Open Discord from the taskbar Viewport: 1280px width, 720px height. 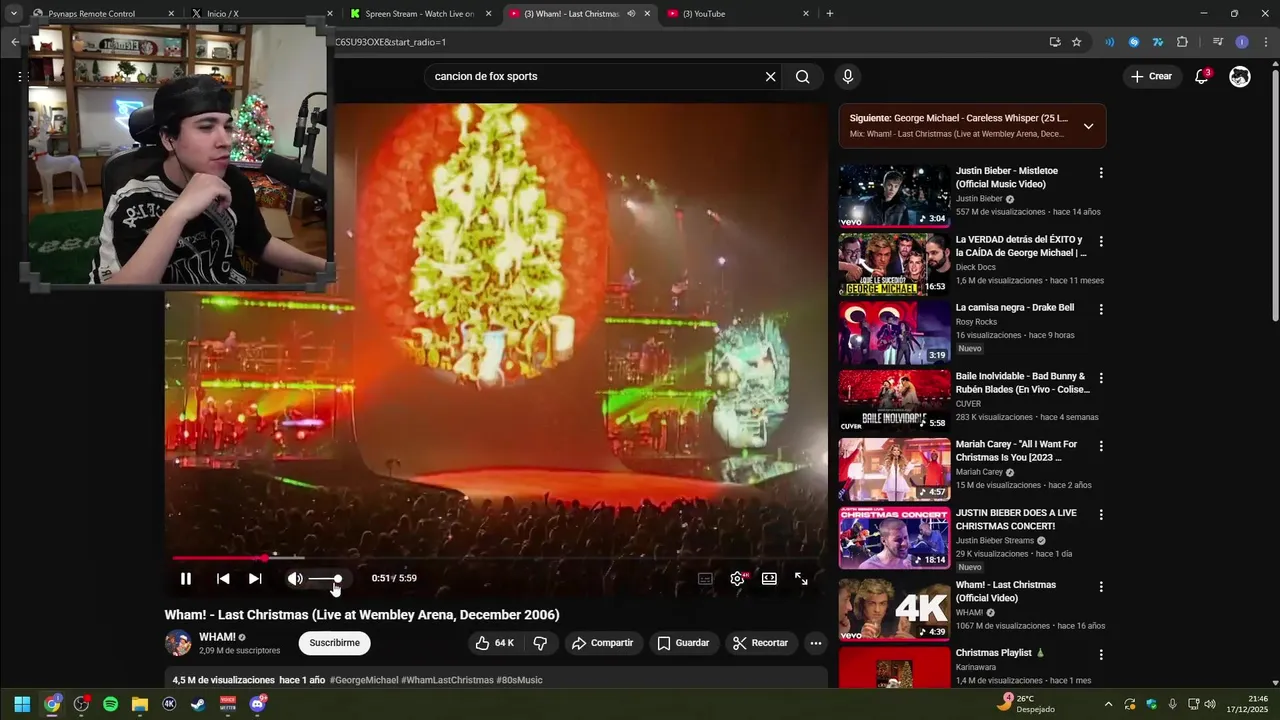click(258, 704)
